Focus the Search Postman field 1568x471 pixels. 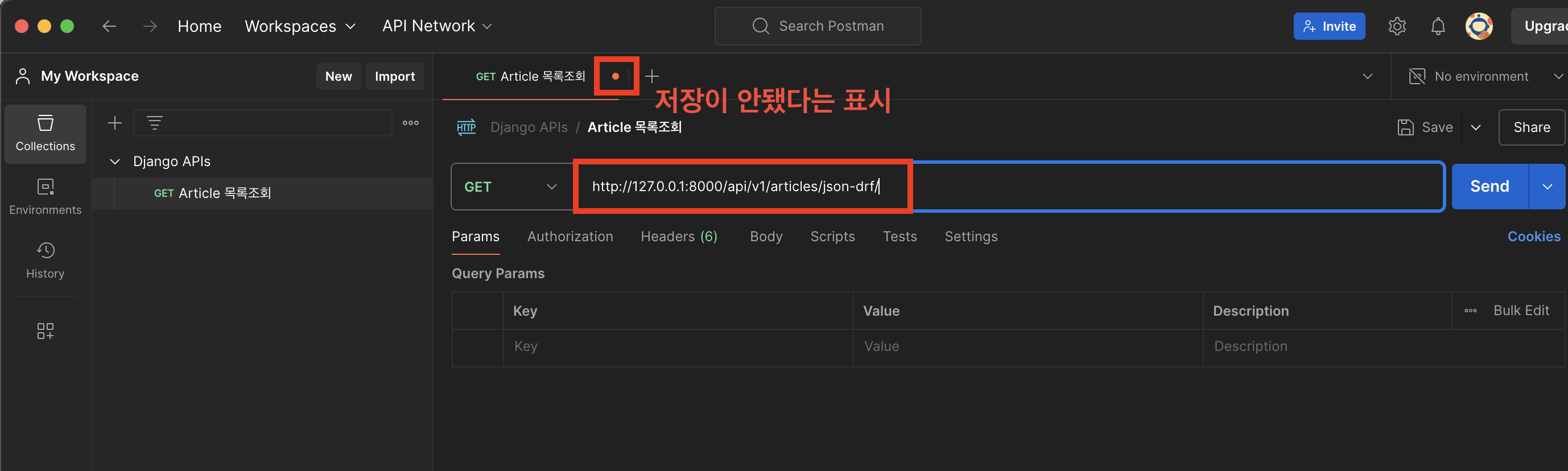tap(818, 26)
